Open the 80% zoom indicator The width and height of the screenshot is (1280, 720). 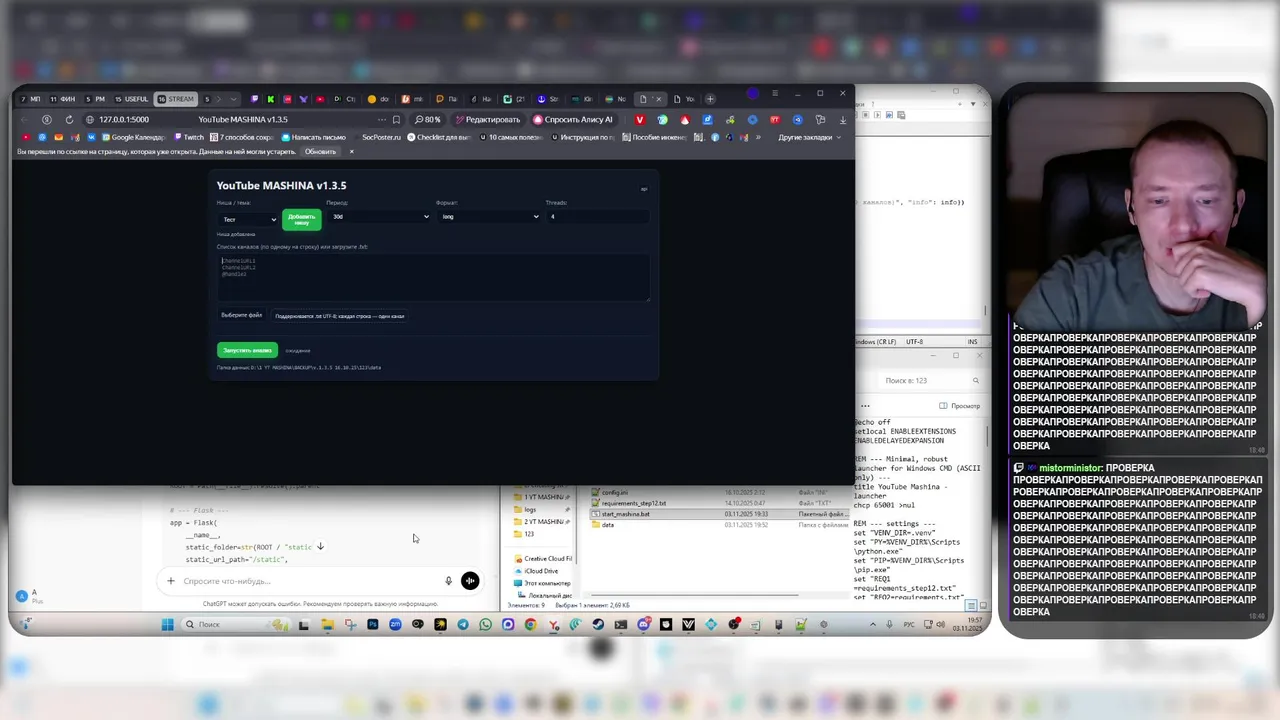tap(428, 119)
